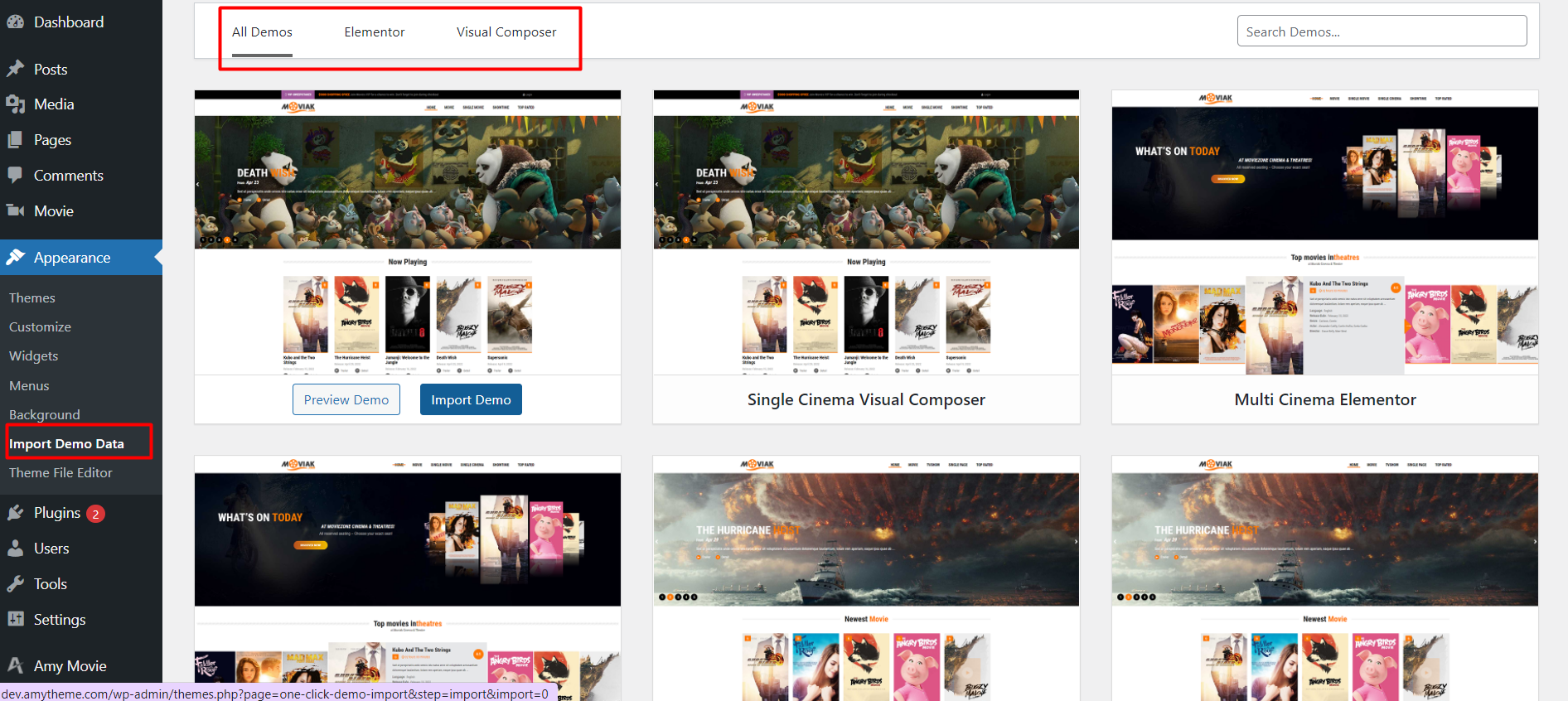Go to Widgets under Appearance
The height and width of the screenshot is (701, 1568).
(x=34, y=356)
